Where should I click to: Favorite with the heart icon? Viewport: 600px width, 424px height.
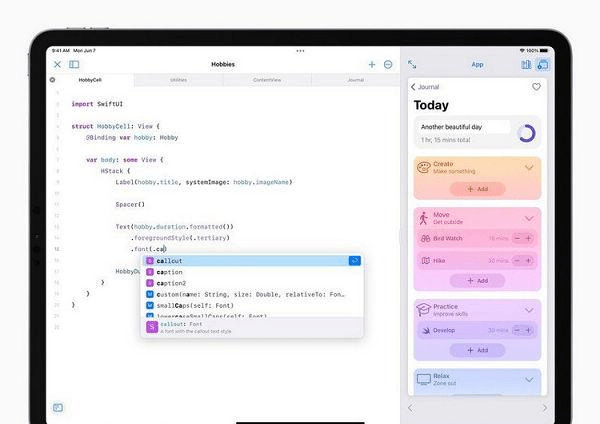coord(536,87)
